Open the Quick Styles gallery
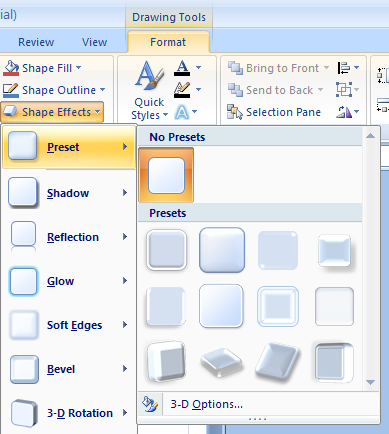 click(x=149, y=91)
